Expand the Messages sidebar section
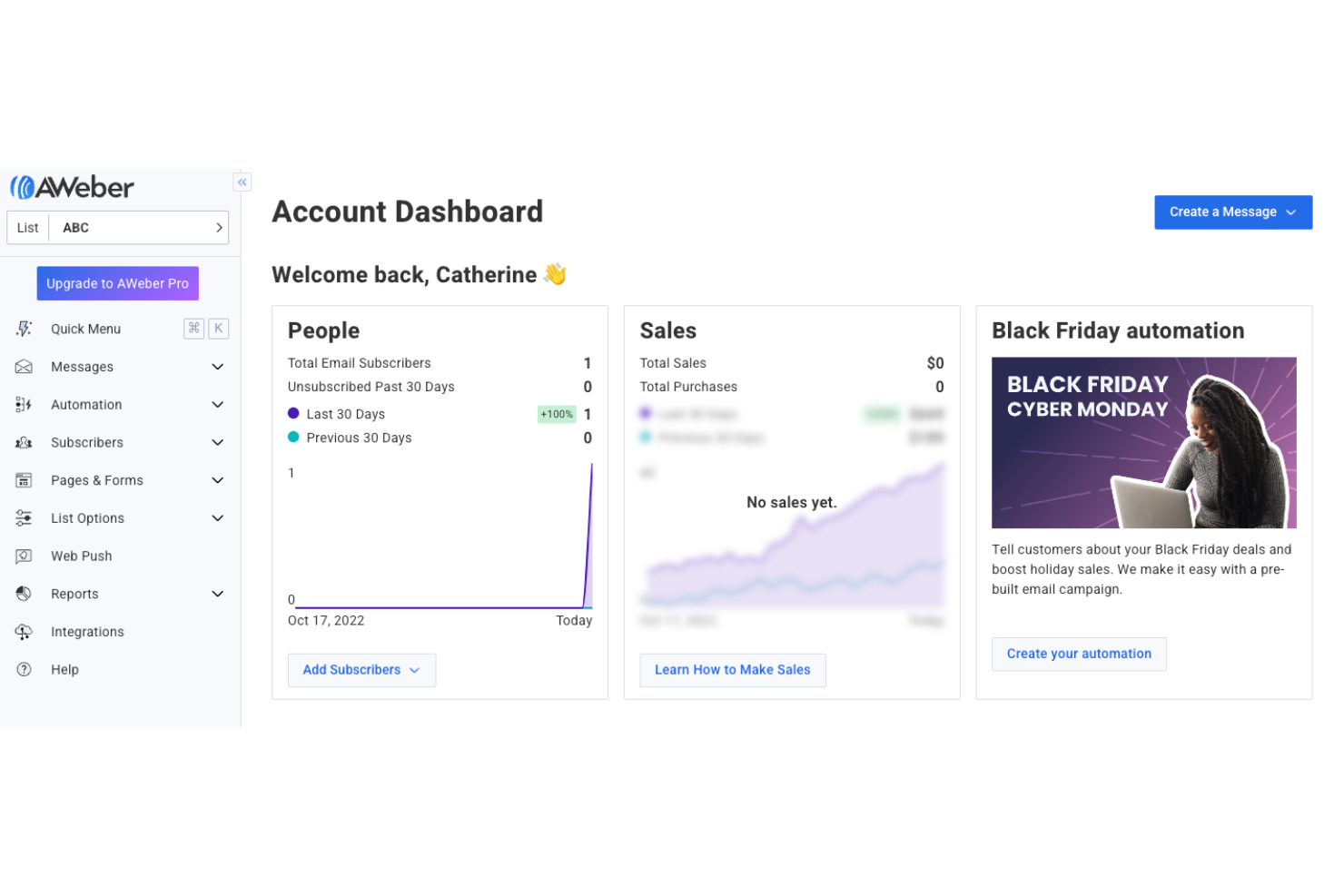This screenshot has width=1344, height=896. pos(218,367)
